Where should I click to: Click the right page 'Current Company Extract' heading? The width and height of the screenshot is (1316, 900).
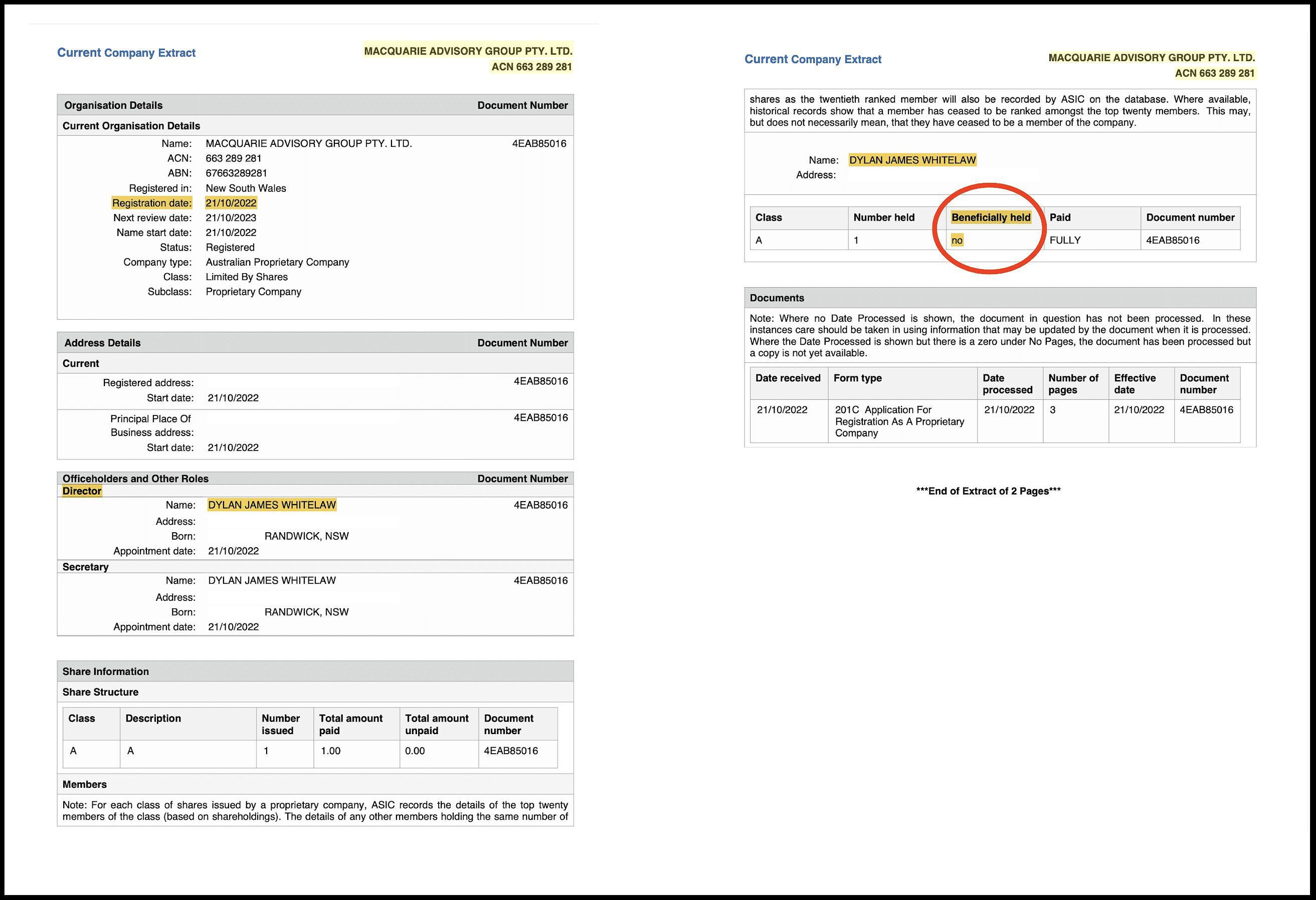coord(813,60)
